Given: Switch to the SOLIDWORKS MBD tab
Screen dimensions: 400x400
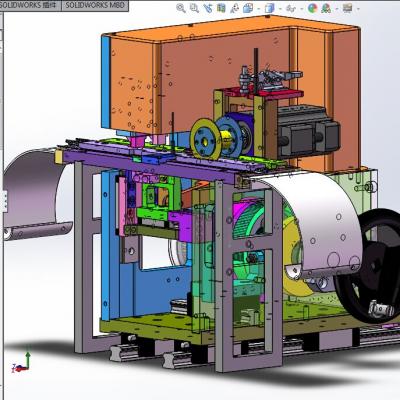Looking at the screenshot, I should 95,5.
